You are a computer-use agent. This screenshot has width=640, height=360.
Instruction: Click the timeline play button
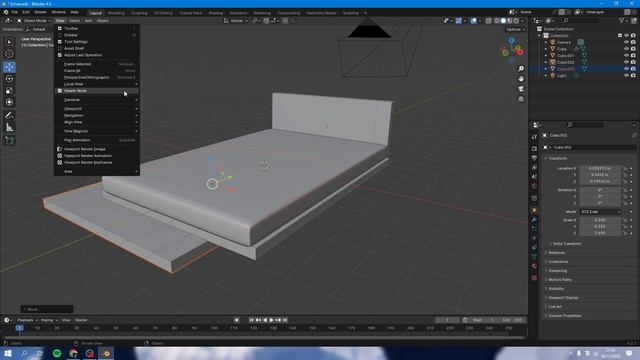tap(271, 320)
